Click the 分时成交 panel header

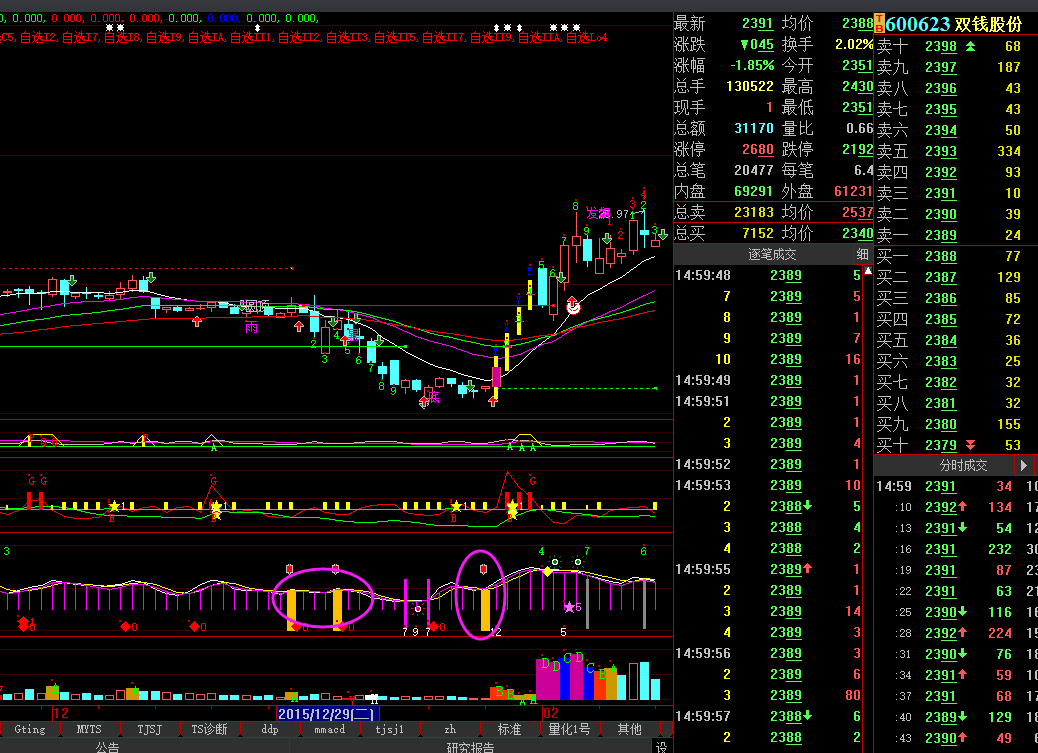click(x=963, y=465)
